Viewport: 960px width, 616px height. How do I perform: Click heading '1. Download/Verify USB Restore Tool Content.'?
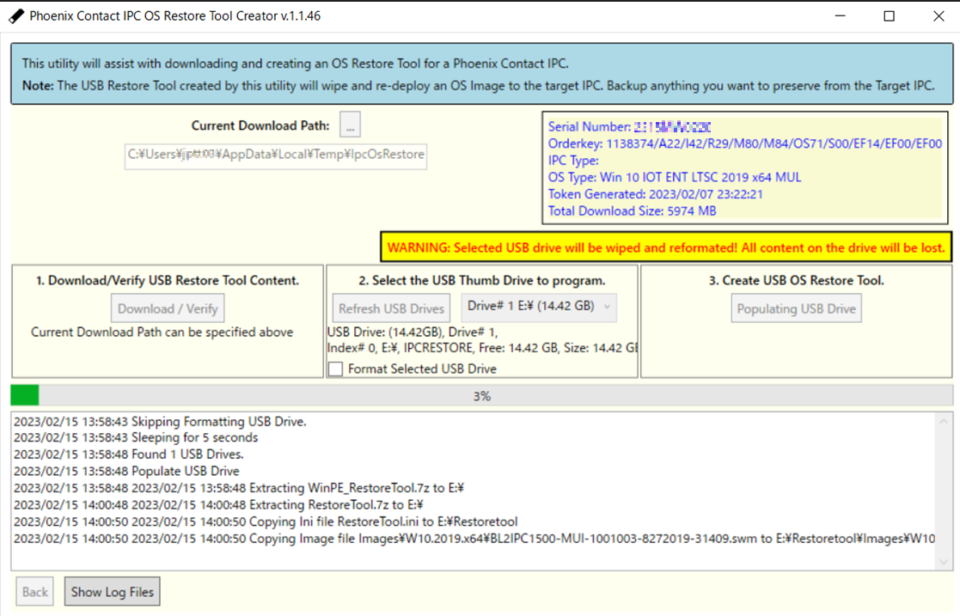click(x=168, y=280)
